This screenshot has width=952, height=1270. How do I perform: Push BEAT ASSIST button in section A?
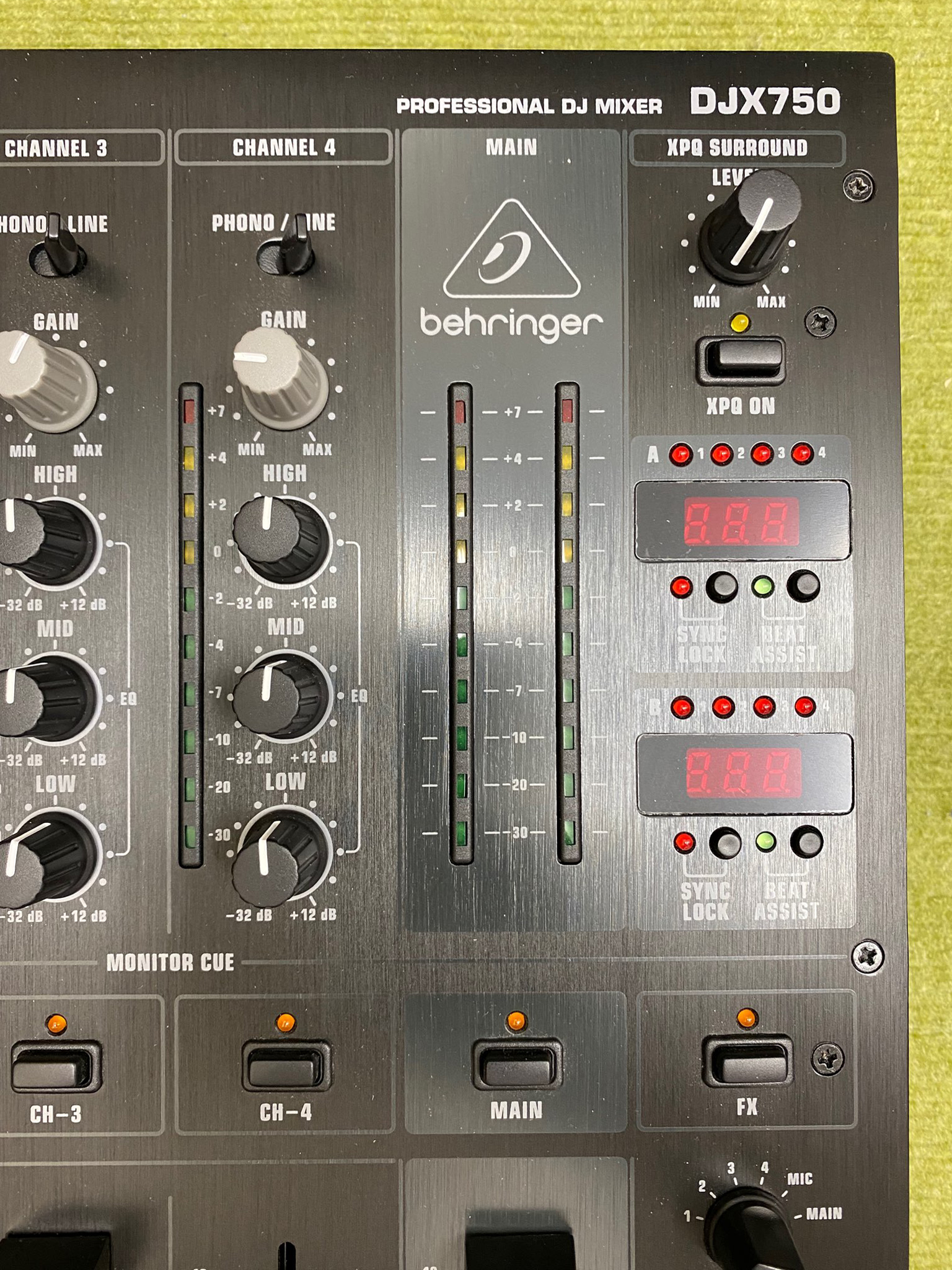tap(804, 585)
